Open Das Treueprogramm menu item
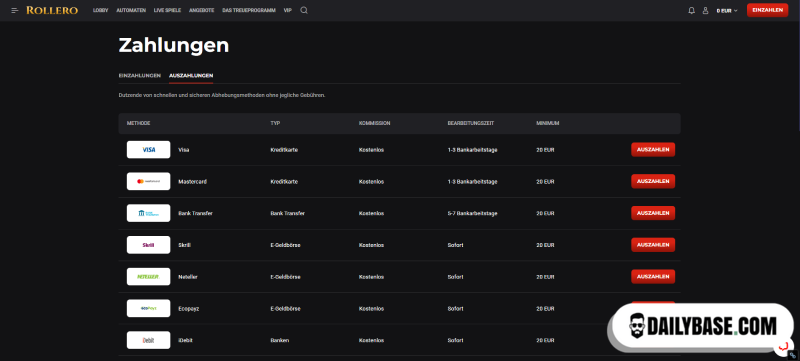The height and width of the screenshot is (361, 800). [249, 10]
